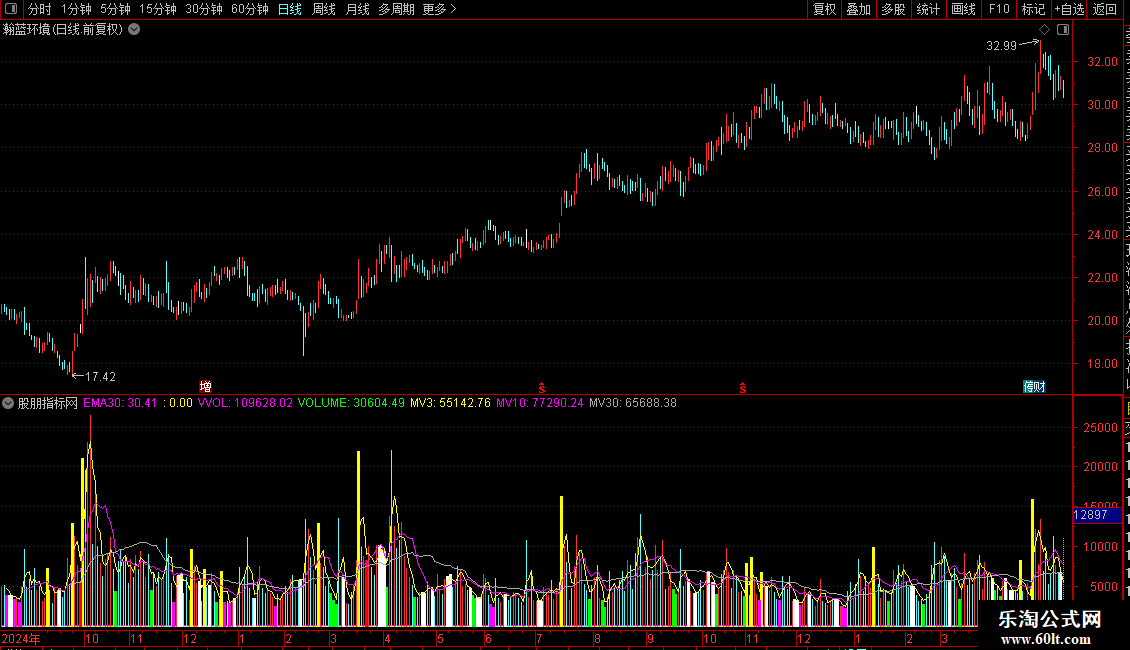Toggle the left sidebar panel icon
Image resolution: width=1130 pixels, height=650 pixels.
(x=11, y=9)
